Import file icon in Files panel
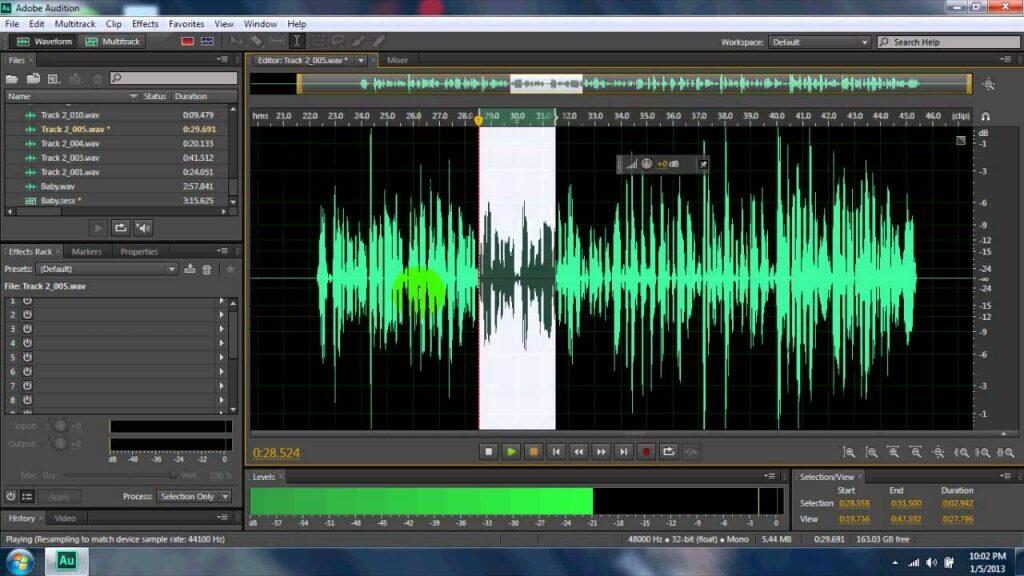 click(33, 78)
